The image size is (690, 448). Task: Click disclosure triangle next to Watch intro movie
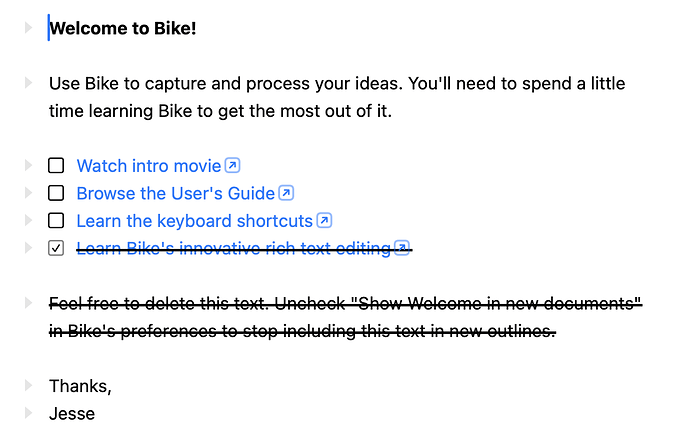(29, 165)
